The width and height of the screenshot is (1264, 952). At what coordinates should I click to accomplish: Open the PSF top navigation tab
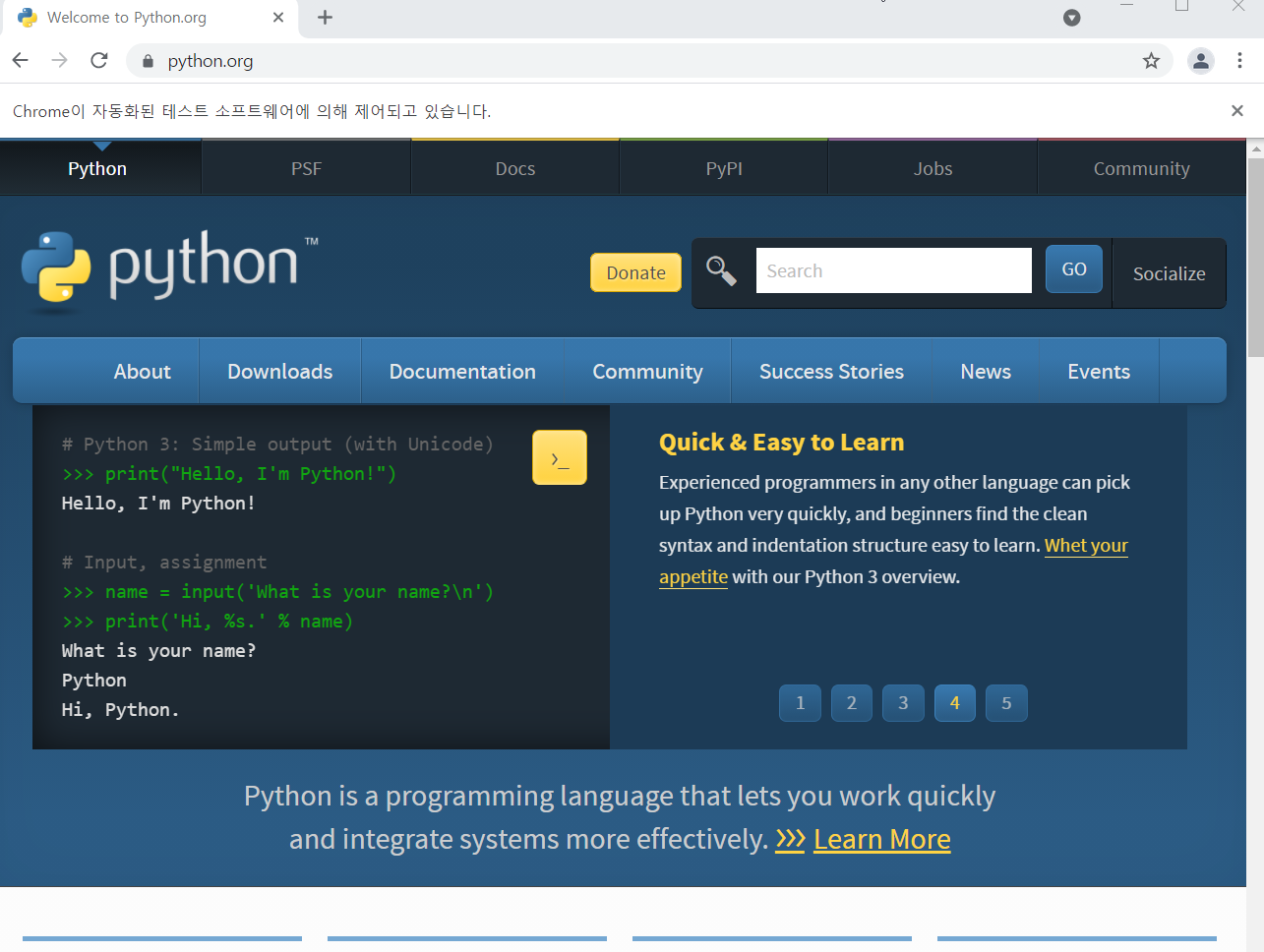306,168
